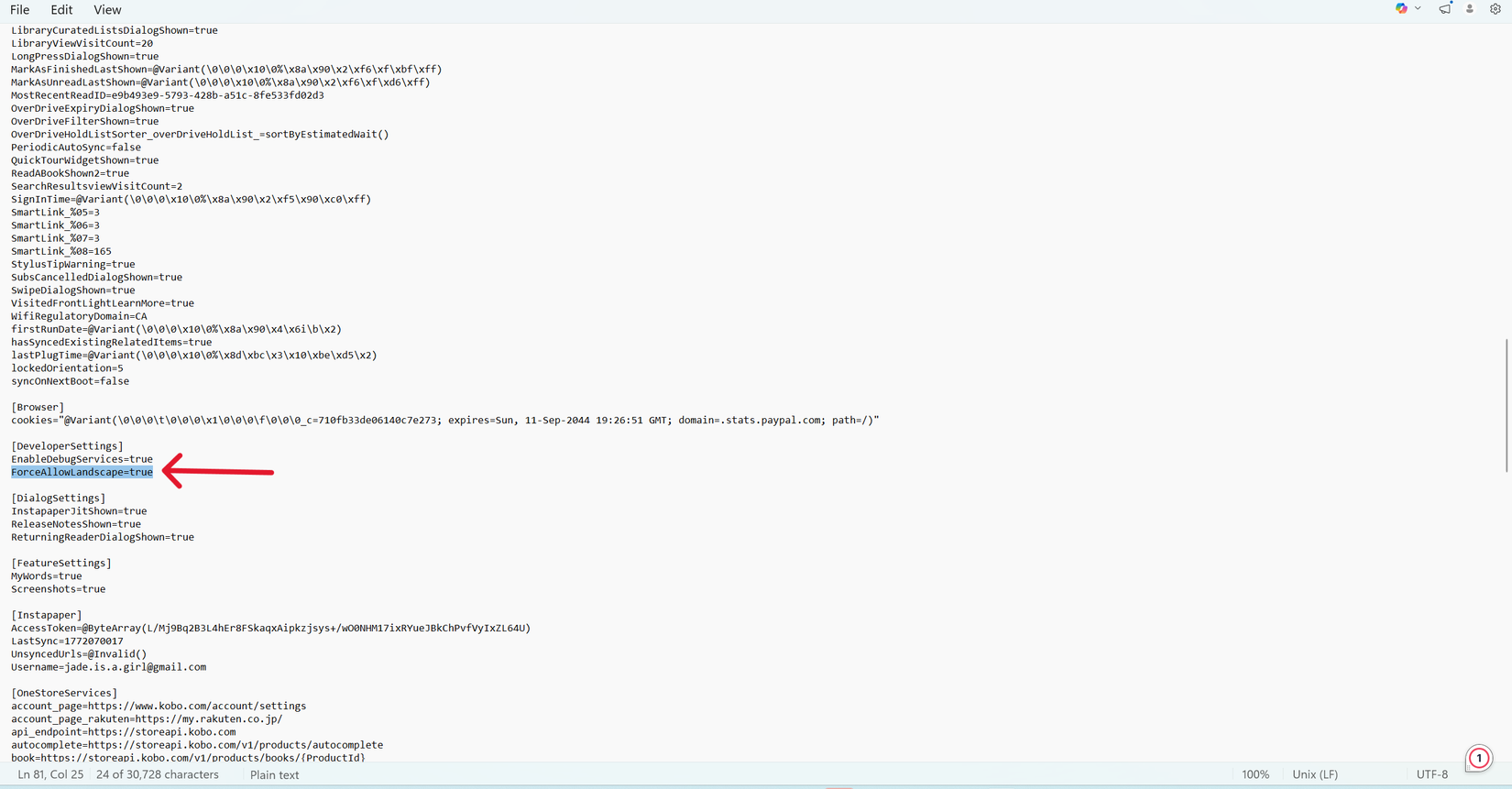Viewport: 1512px width, 789px height.
Task: Click the AccessToken=@ByteArray line
Action: point(270,628)
